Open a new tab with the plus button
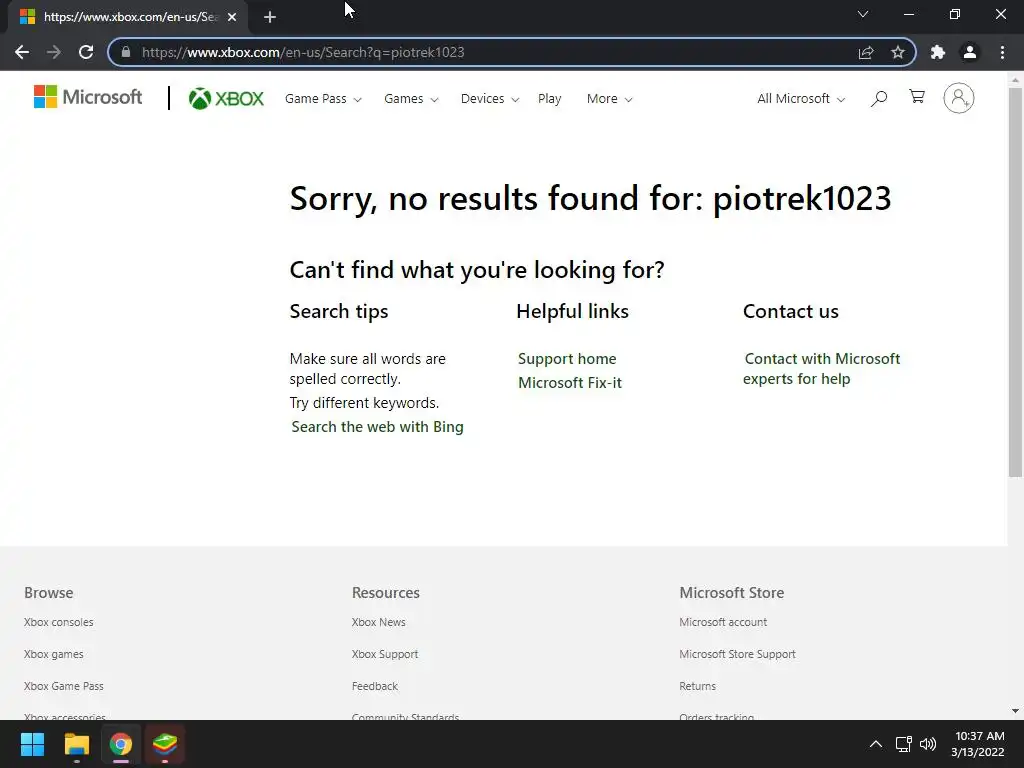 270,17
